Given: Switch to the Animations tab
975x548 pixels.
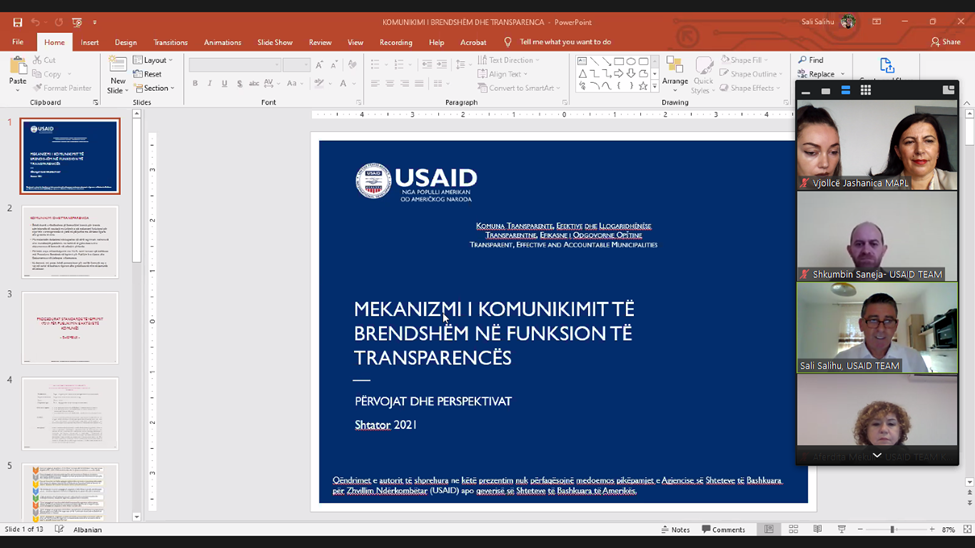Looking at the screenshot, I should (223, 42).
